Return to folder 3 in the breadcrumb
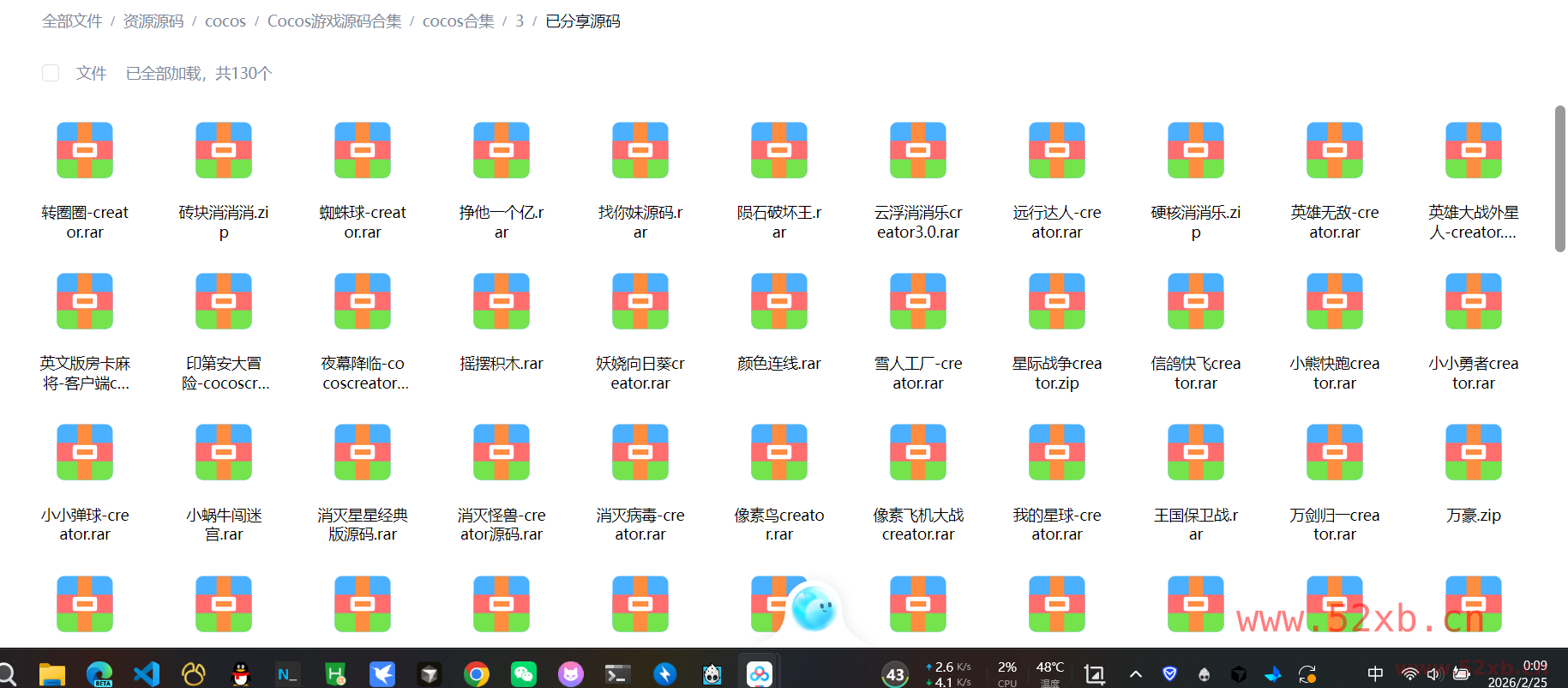The height and width of the screenshot is (688, 1568). [x=520, y=21]
